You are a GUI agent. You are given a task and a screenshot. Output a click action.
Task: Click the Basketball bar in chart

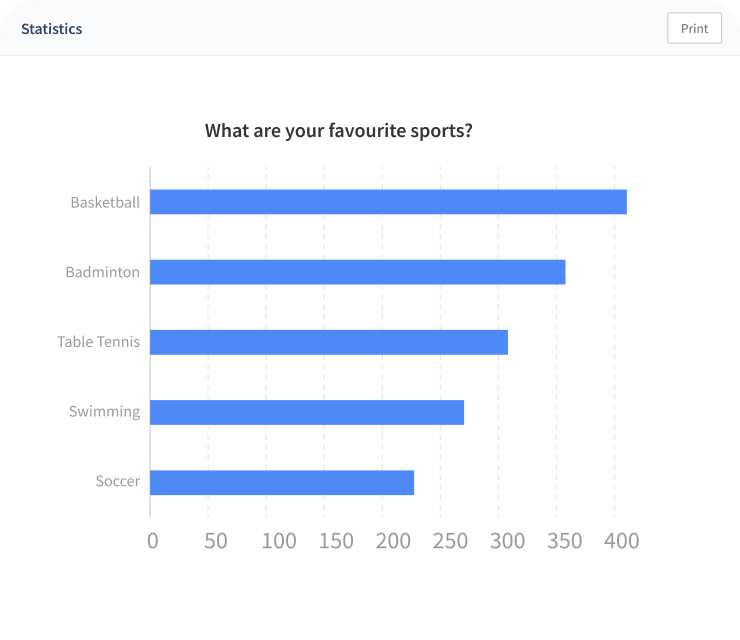388,202
